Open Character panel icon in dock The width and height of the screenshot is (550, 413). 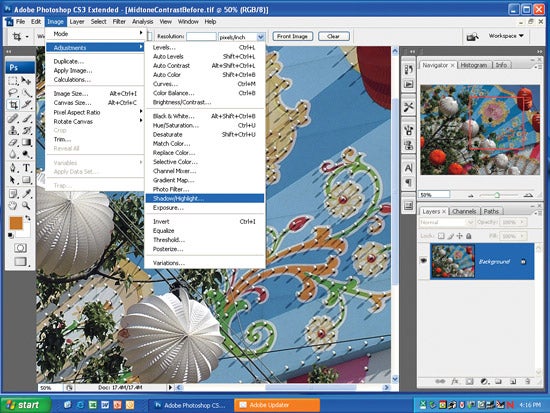[409, 168]
